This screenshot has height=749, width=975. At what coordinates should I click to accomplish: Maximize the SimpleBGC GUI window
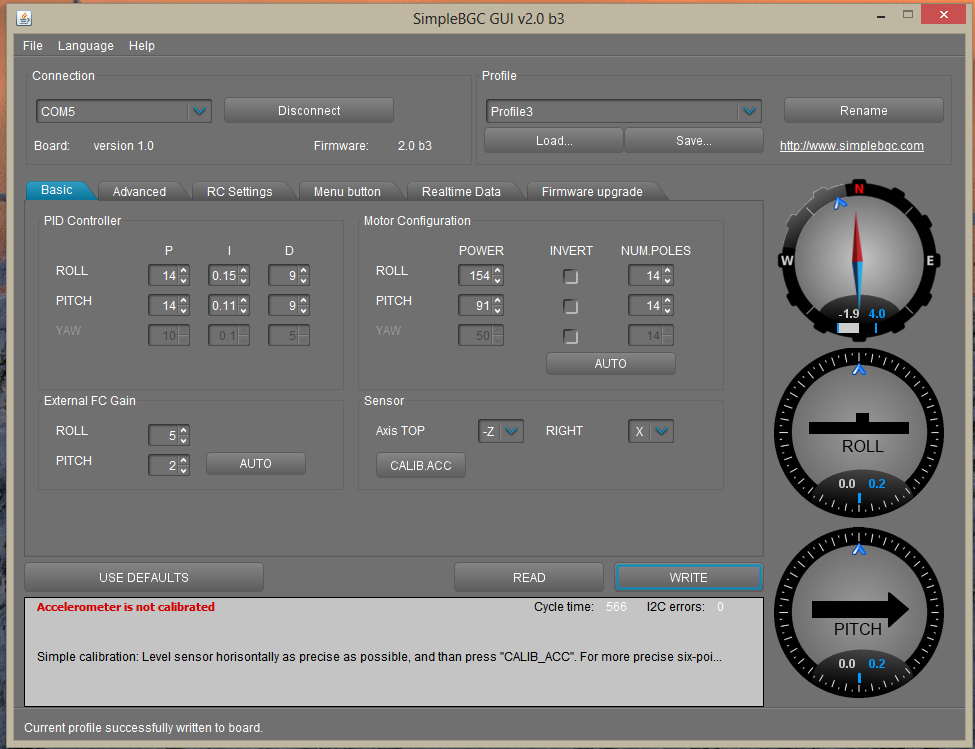click(908, 15)
